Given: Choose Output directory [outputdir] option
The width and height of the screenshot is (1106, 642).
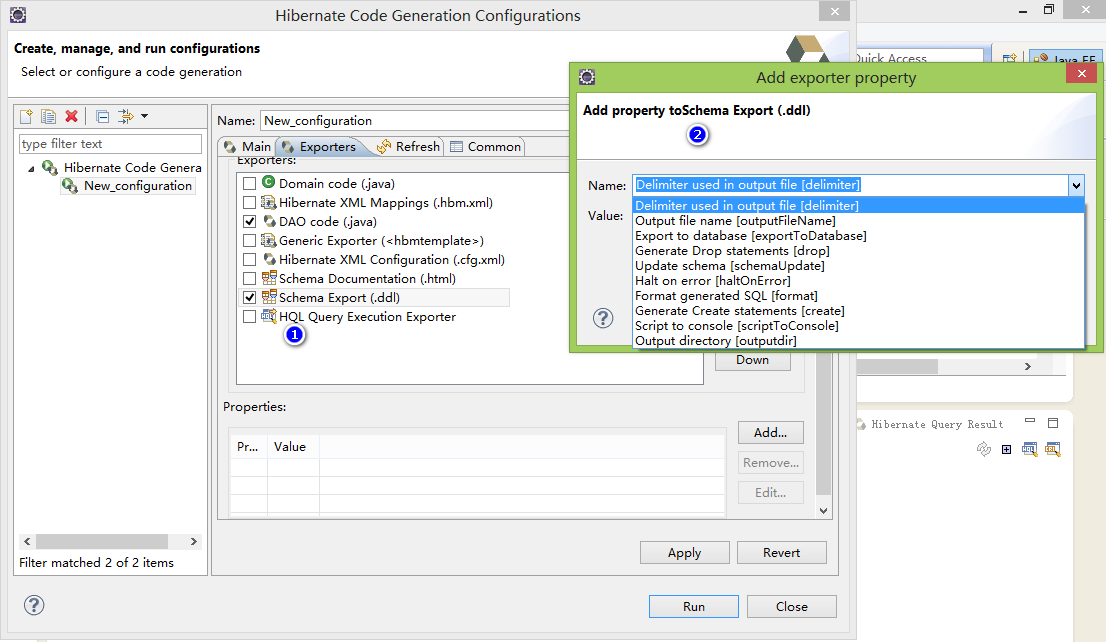Looking at the screenshot, I should (858, 340).
